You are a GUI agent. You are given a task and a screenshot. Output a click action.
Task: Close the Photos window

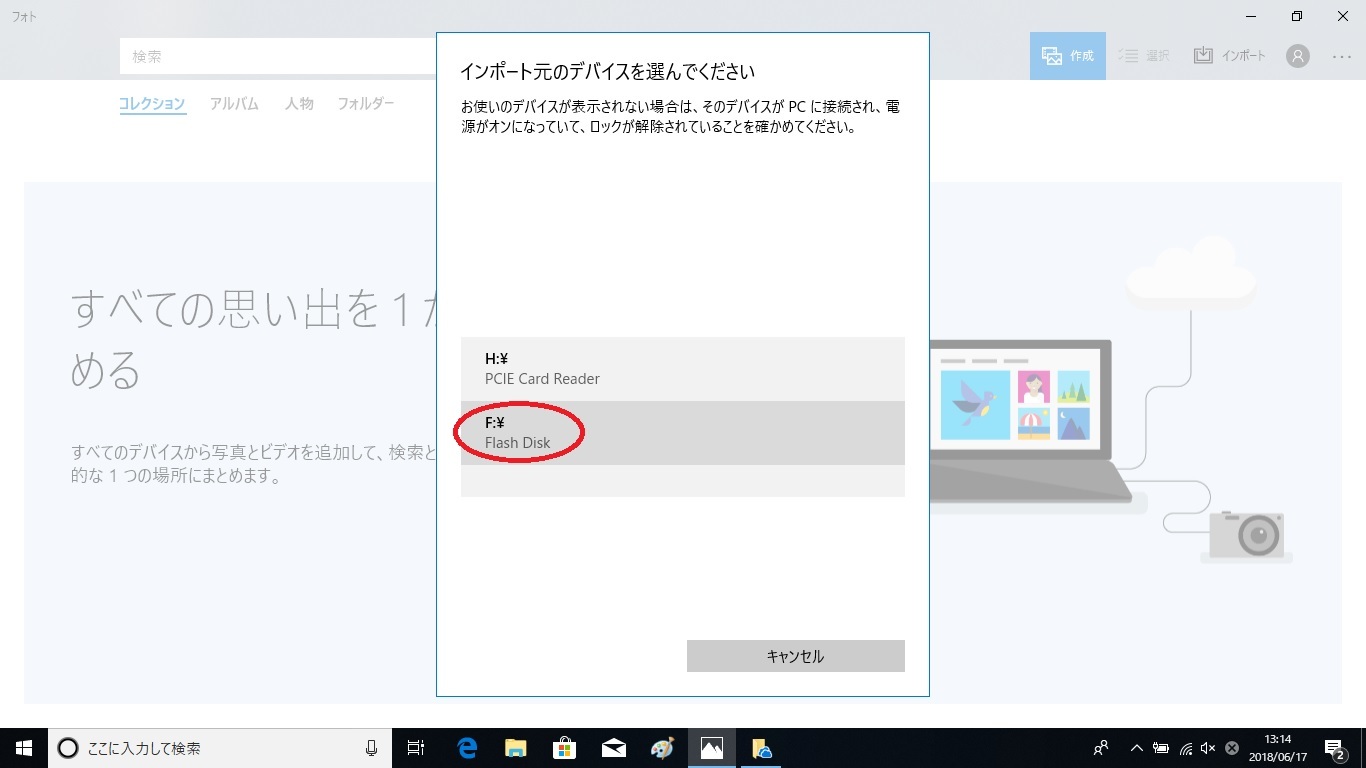click(1343, 16)
